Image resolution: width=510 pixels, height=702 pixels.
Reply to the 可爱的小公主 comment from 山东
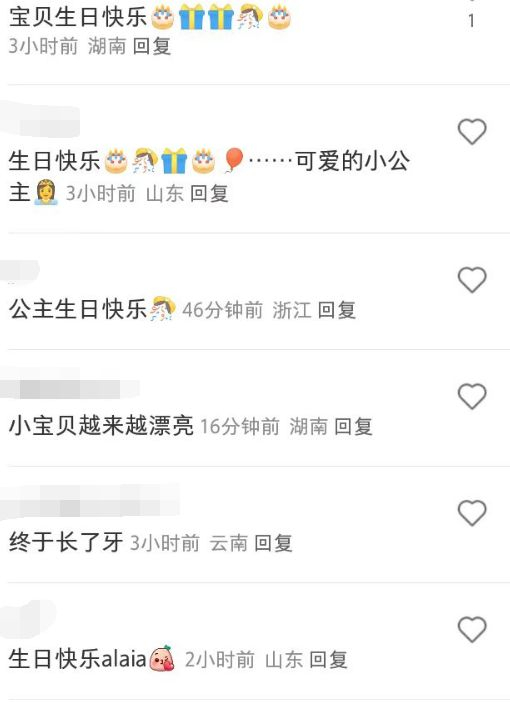pos(209,193)
